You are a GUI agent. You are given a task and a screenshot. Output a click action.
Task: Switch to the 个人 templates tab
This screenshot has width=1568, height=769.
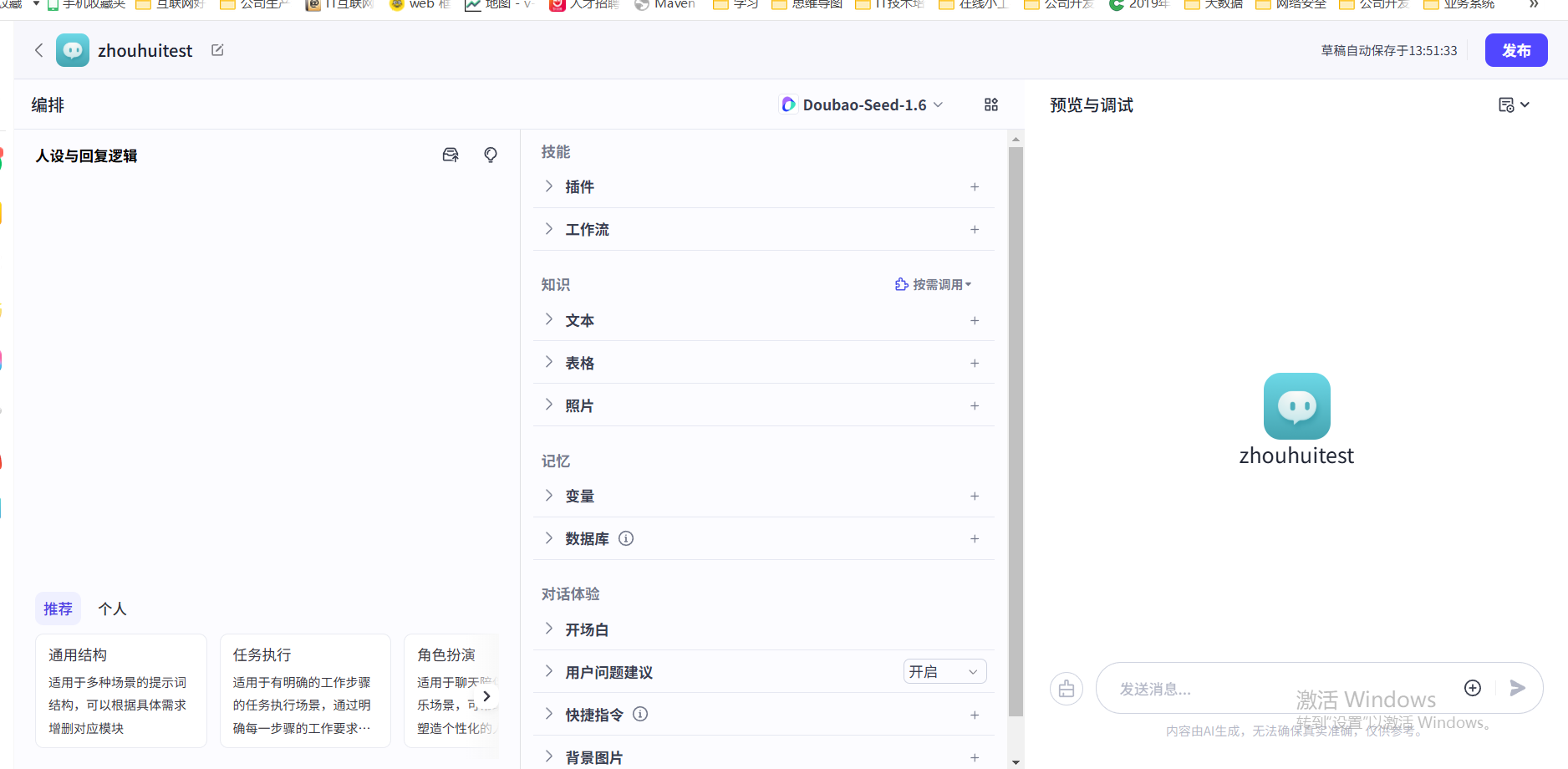(x=112, y=609)
